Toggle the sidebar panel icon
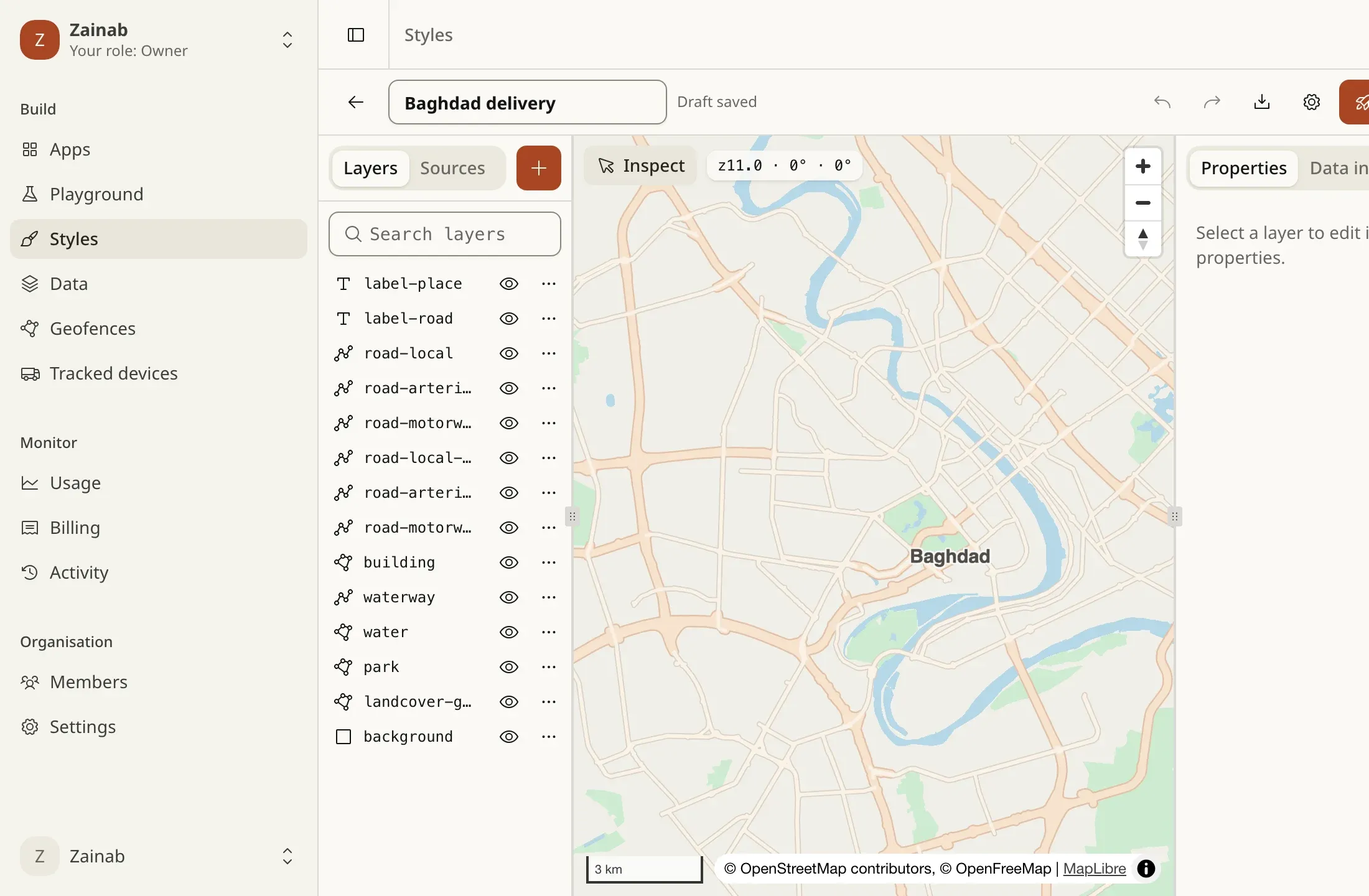Screen dimensions: 1369x896 tap(355, 35)
